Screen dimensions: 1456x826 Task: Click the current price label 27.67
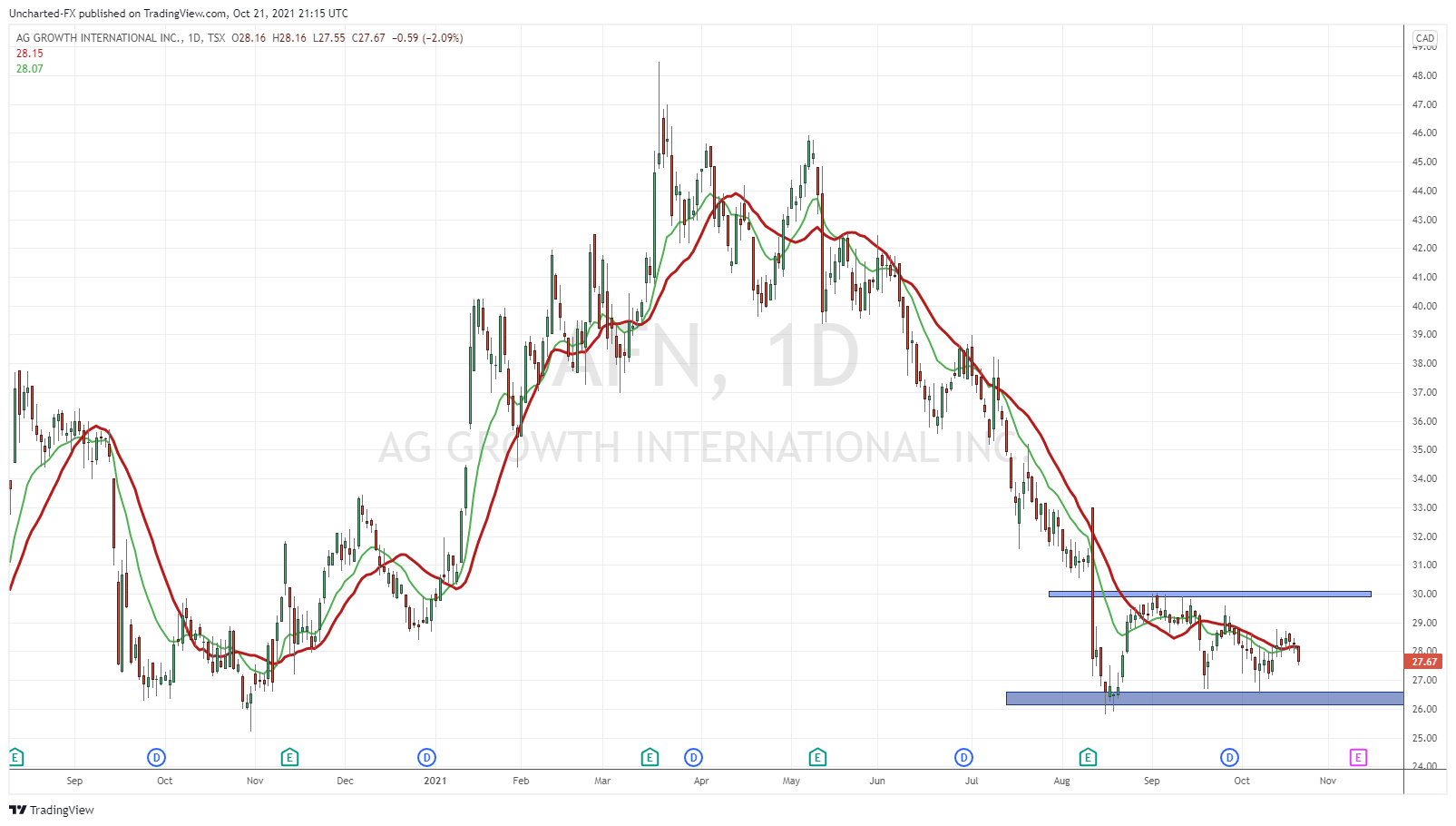coord(1424,662)
